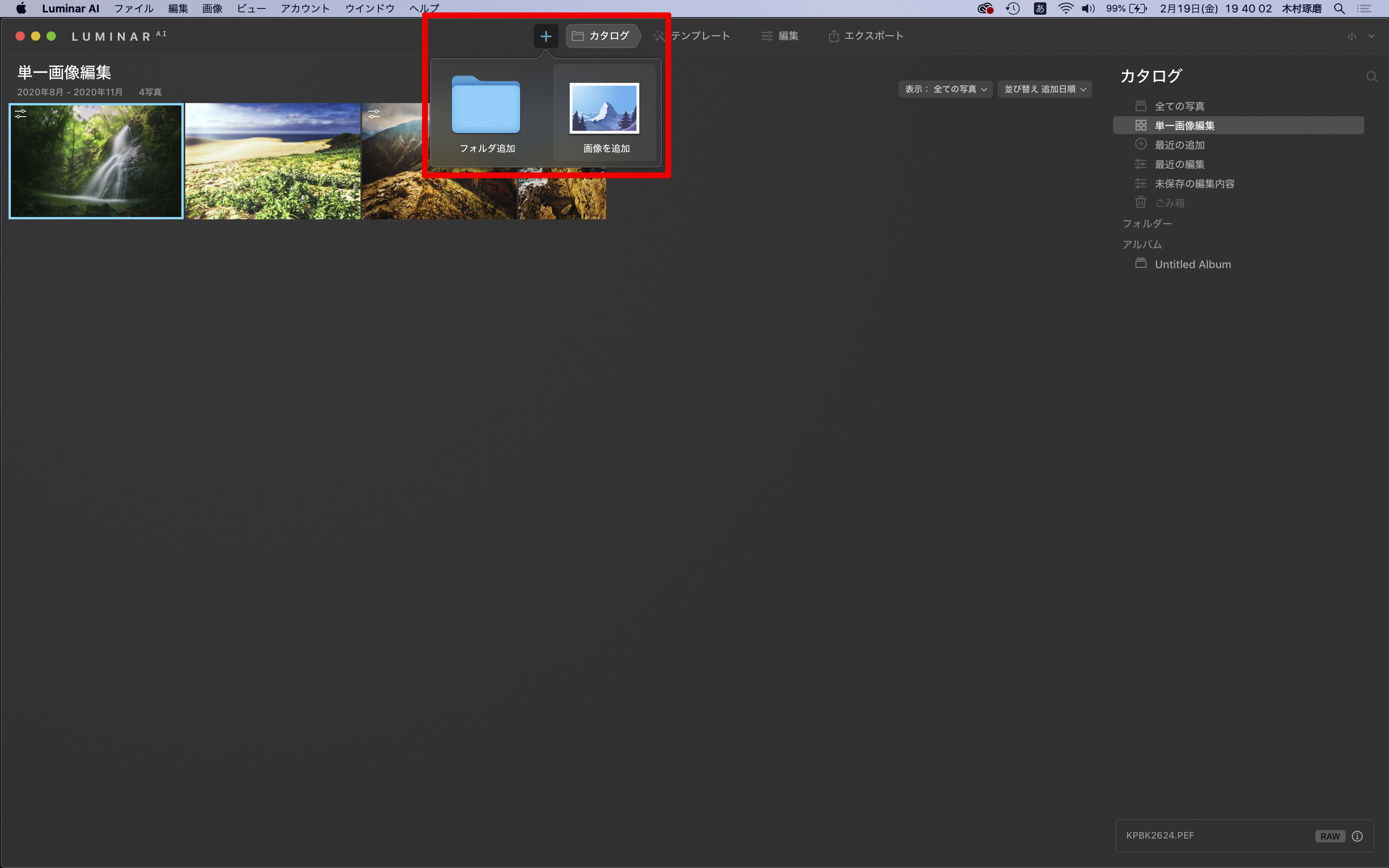Click the plus add-photos button
This screenshot has height=868, width=1389.
tap(545, 36)
